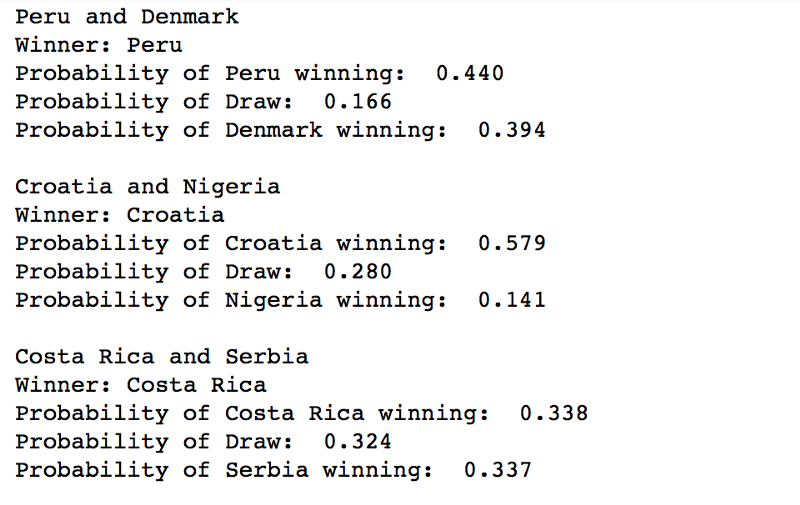800x505 pixels.
Task: Click the 'Peru and Denmark' heading line
Action: (127, 17)
